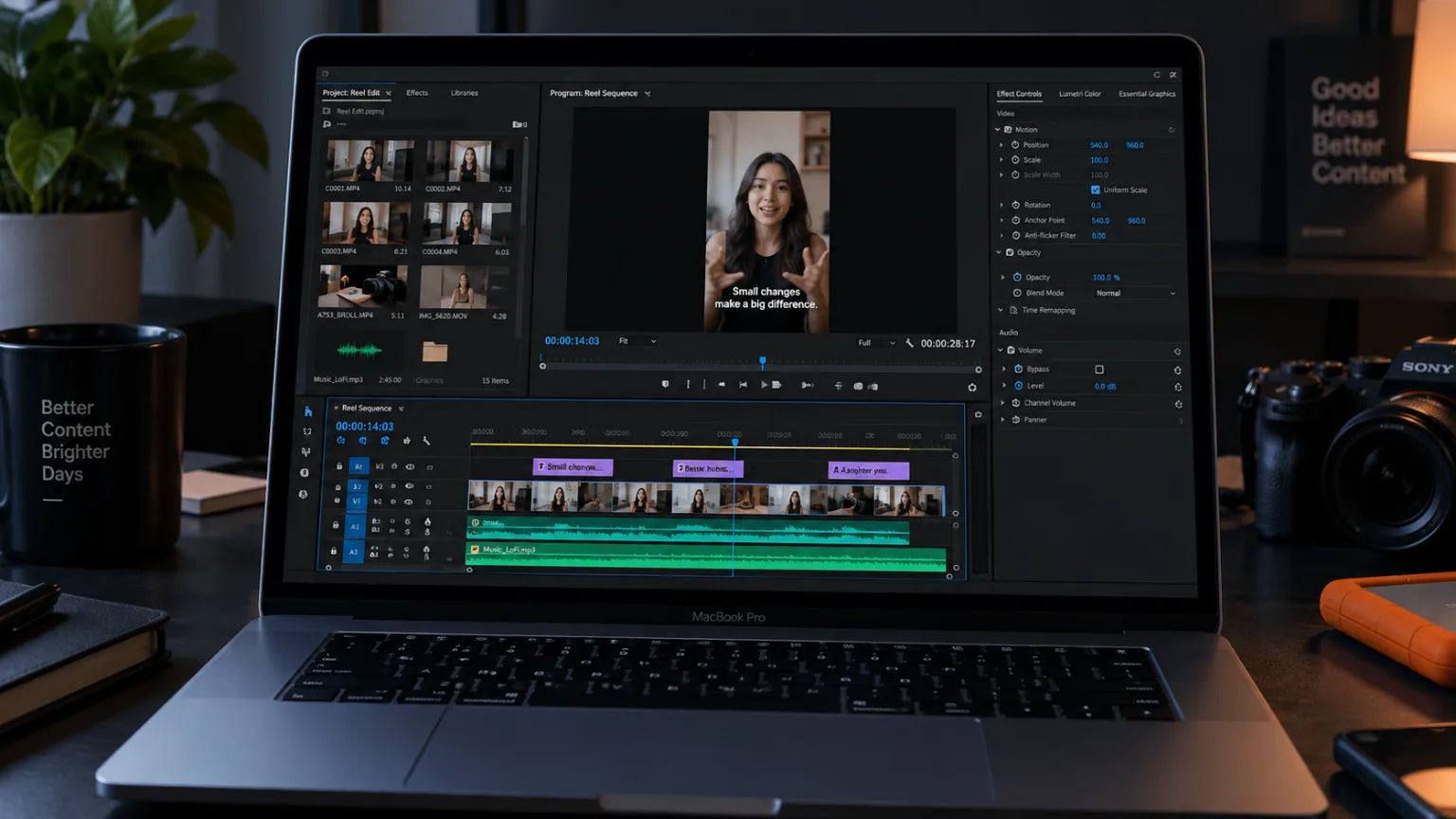Click the linked selection icon in timeline header
Screen dimensions: 1456x819
tap(385, 441)
